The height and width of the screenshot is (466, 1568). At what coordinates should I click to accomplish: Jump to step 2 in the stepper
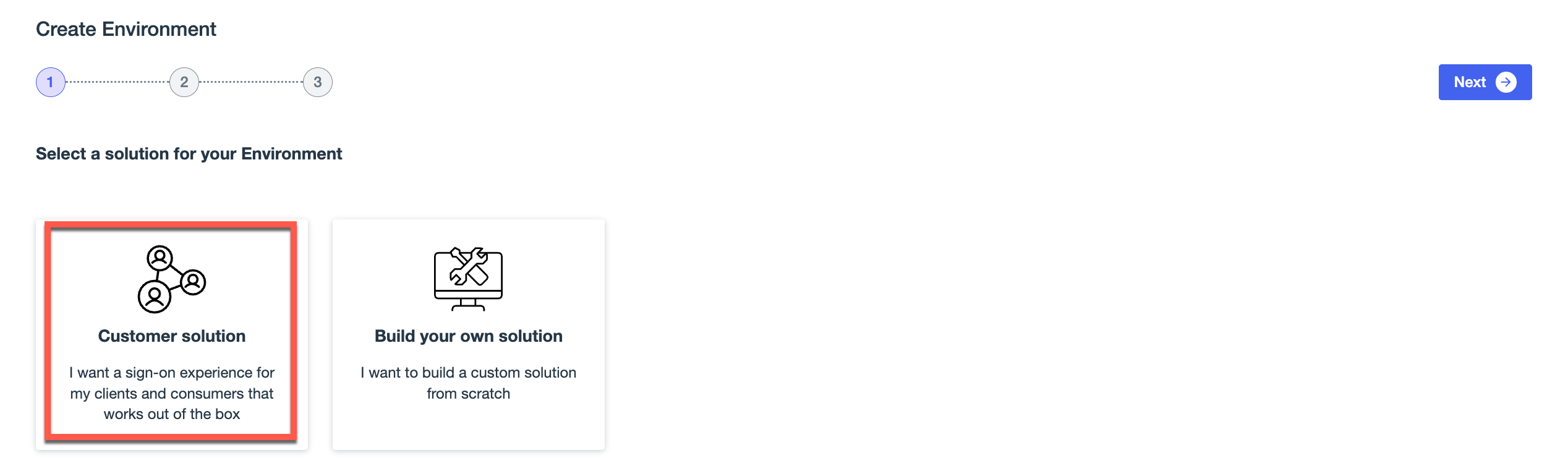pos(184,82)
